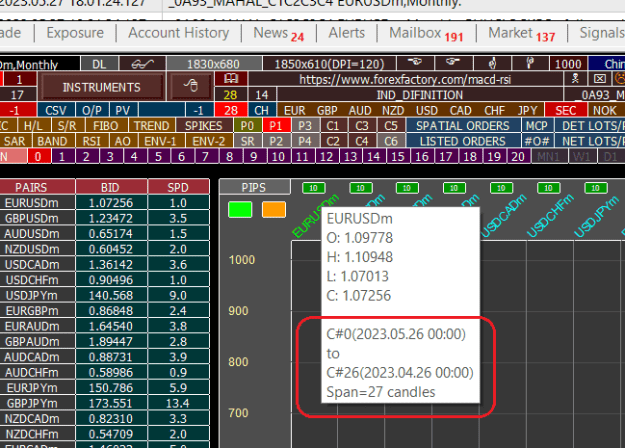Toggle the FIBO indicator button
The width and height of the screenshot is (625, 448).
coord(106,126)
